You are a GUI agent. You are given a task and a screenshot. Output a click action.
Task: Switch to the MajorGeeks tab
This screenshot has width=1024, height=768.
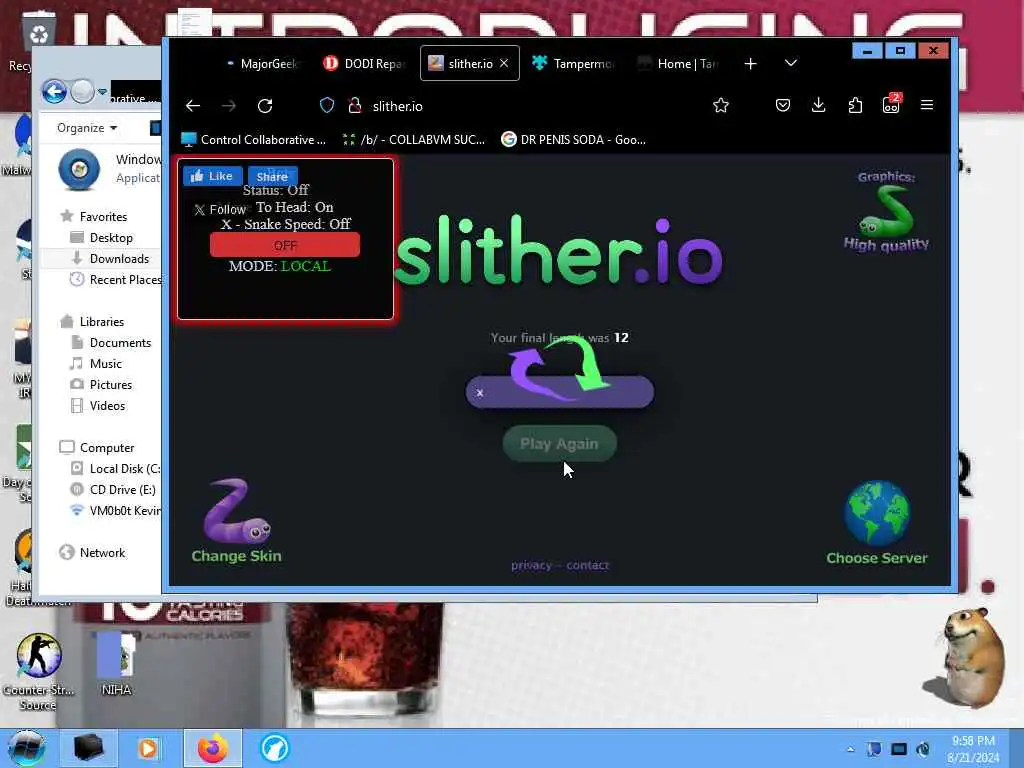click(x=261, y=63)
